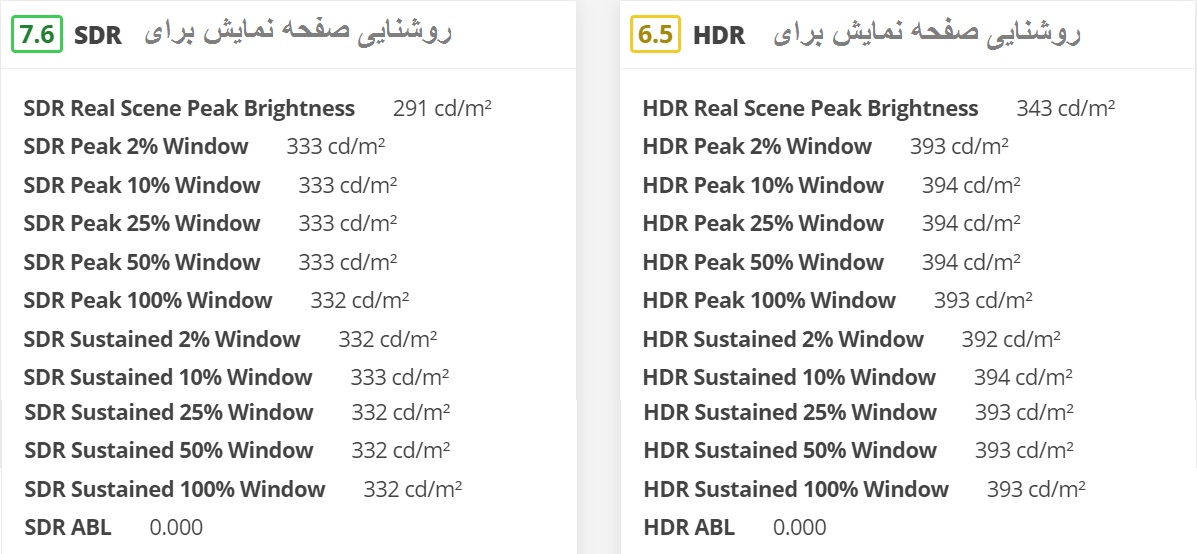Click the SDR Sustained 100% Window label
Viewport: 1197px width, 554px height.
point(174,489)
